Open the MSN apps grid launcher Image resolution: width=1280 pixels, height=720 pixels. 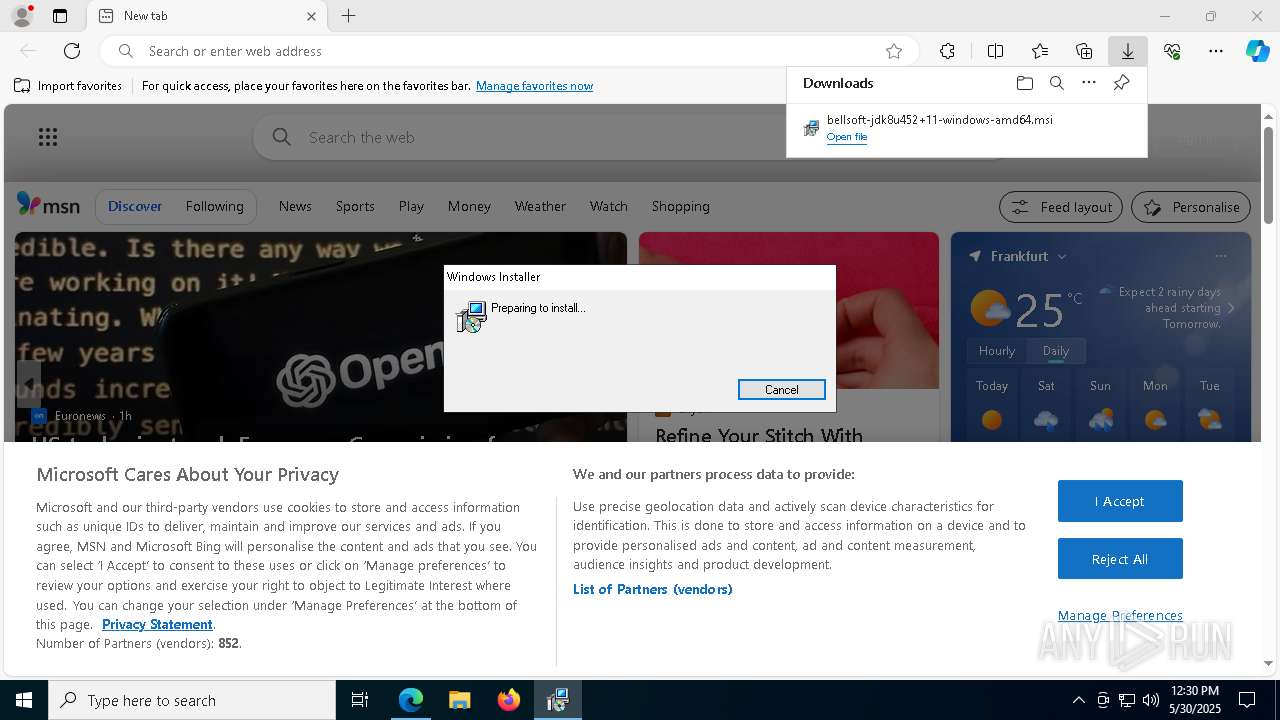click(x=48, y=137)
